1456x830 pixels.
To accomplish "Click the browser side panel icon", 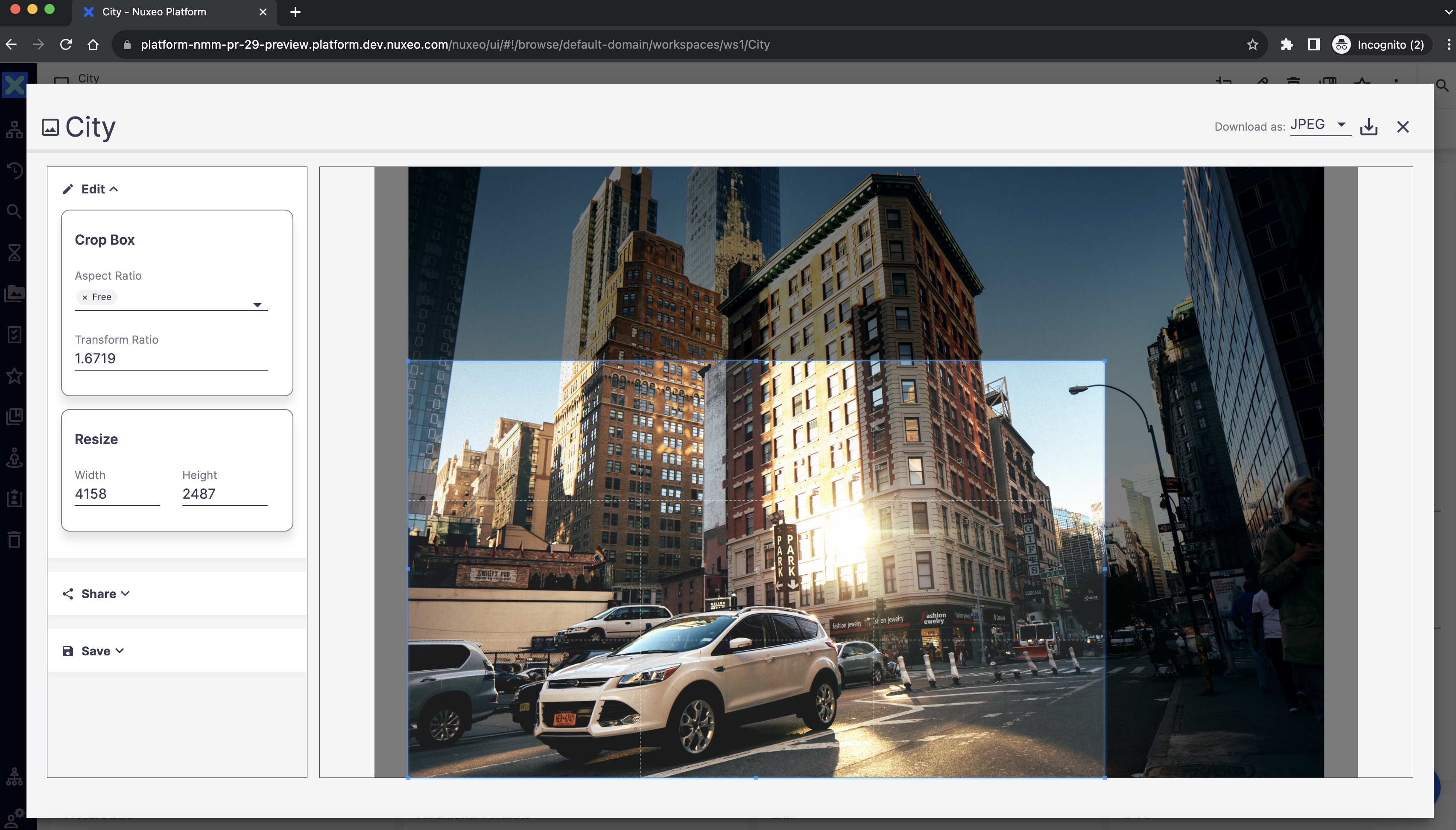I will 1313,44.
